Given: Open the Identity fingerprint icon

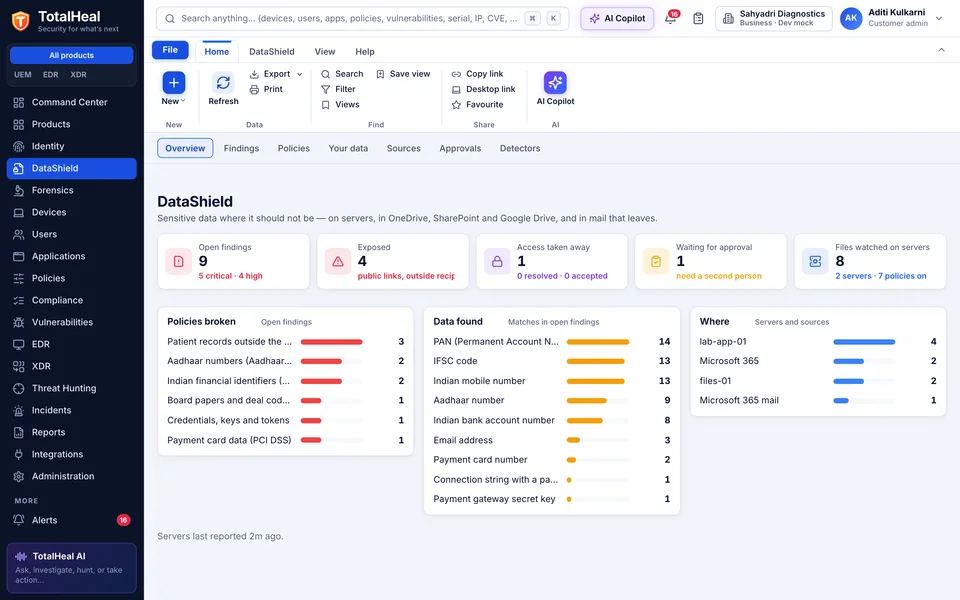Looking at the screenshot, I should click(x=19, y=146).
